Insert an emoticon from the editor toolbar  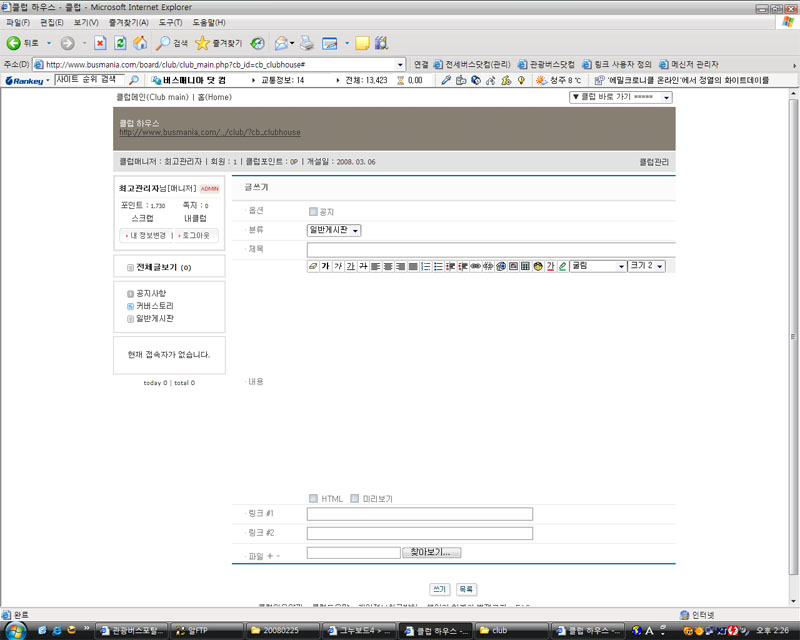(x=537, y=266)
